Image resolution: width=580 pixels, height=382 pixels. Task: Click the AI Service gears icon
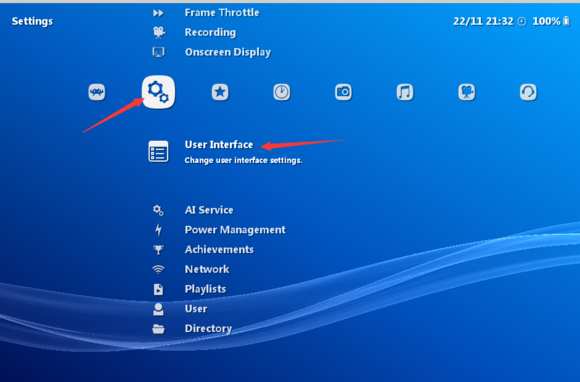tap(158, 210)
